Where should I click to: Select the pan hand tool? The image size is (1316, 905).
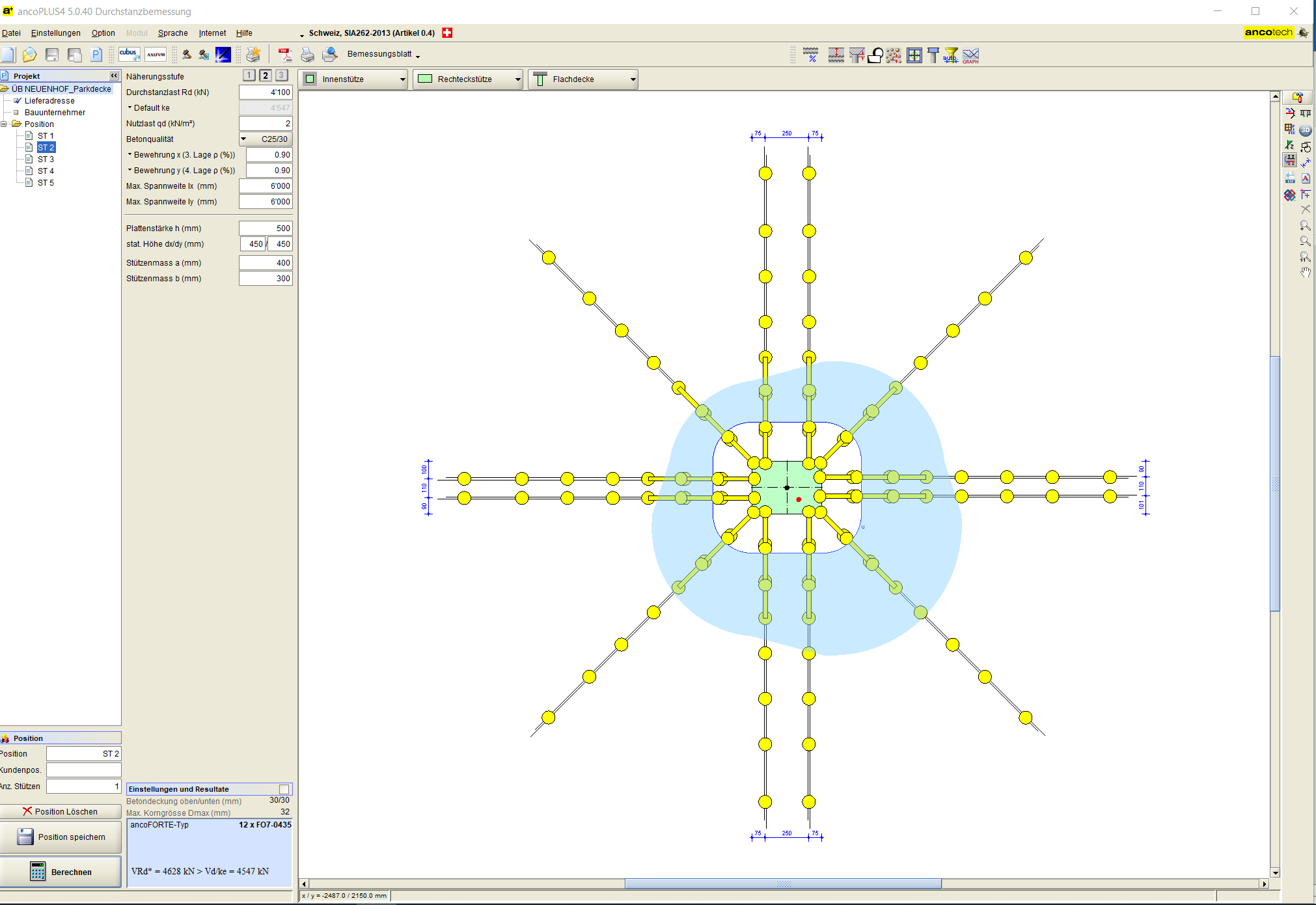click(1305, 273)
